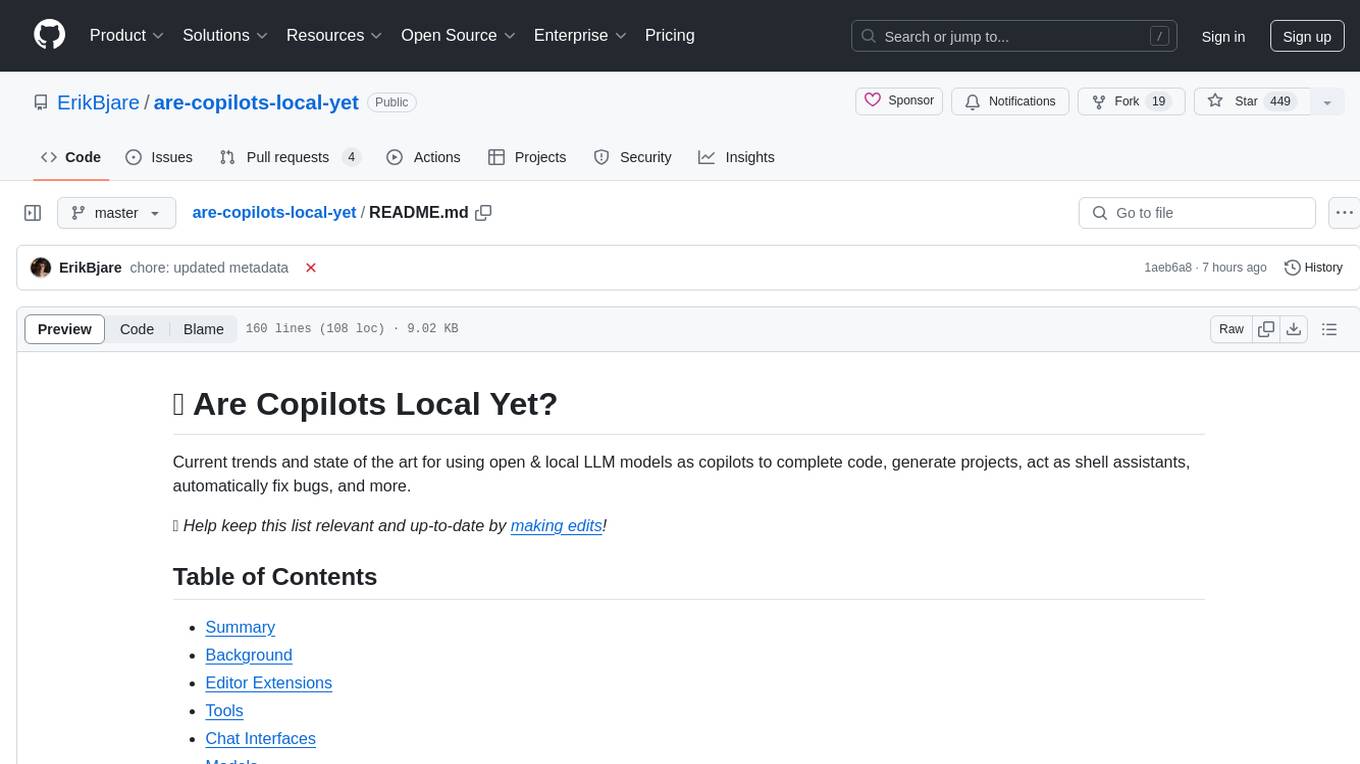Switch to the Pull requests tab
1360x764 pixels.
[x=289, y=157]
